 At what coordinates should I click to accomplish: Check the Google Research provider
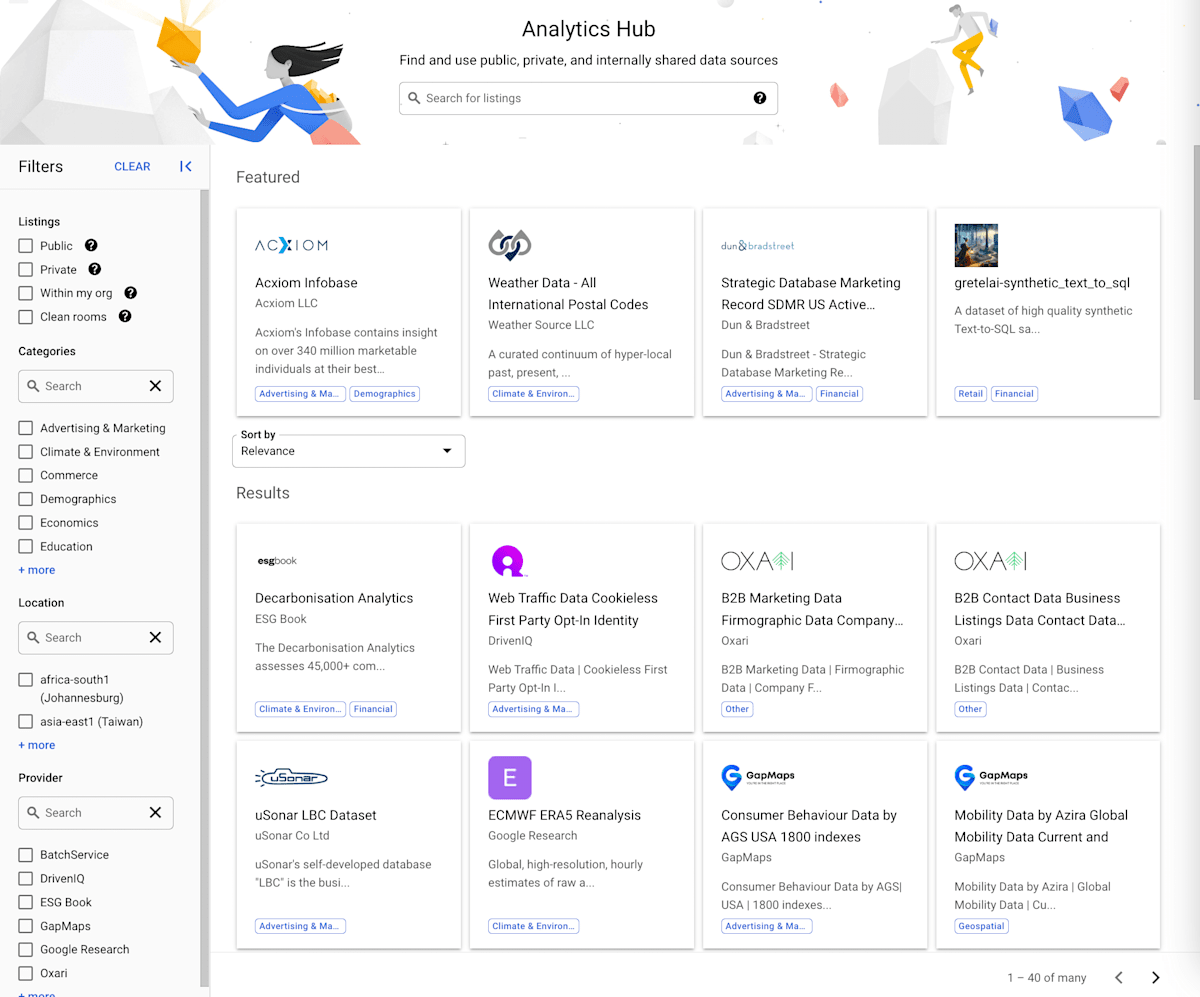pos(26,949)
